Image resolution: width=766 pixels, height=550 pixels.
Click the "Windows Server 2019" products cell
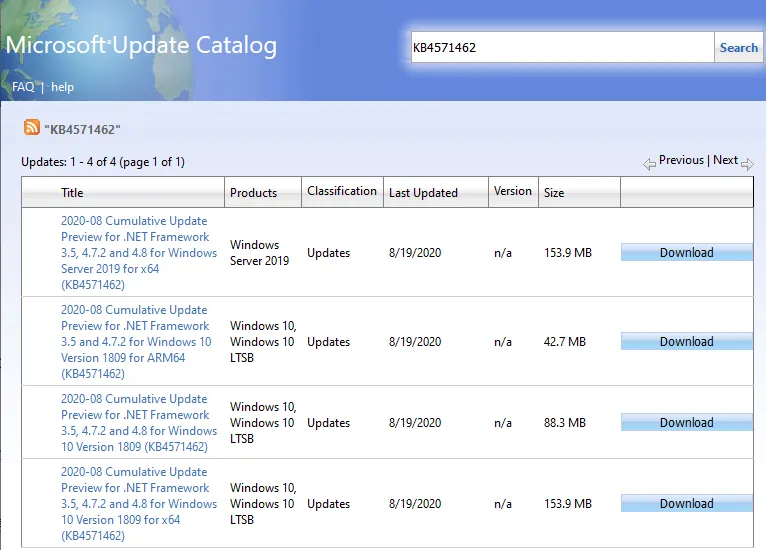(259, 253)
